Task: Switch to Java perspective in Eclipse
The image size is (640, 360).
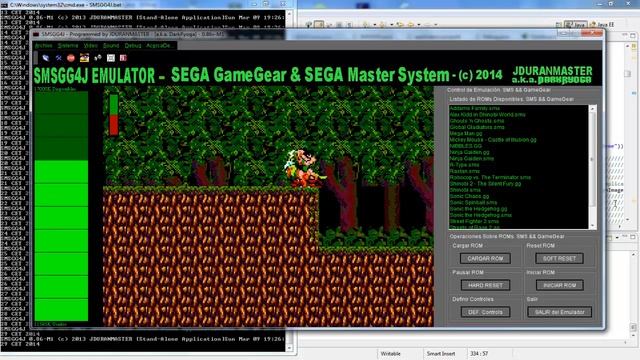Action: click(576, 25)
